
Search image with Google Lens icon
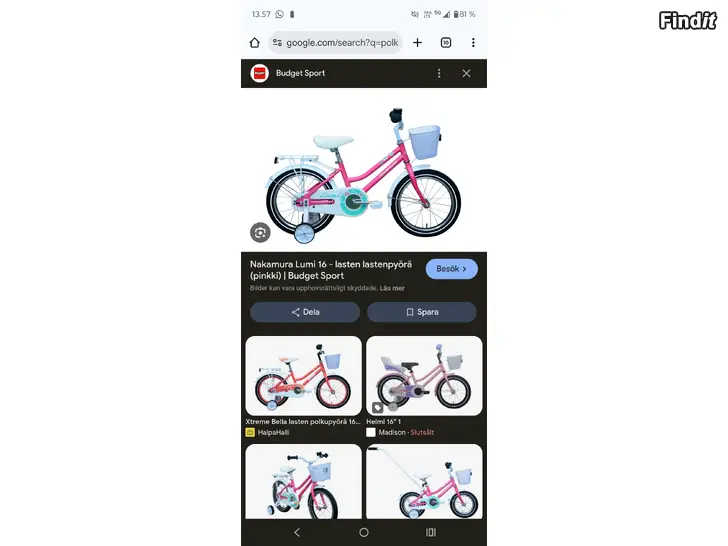click(x=260, y=233)
